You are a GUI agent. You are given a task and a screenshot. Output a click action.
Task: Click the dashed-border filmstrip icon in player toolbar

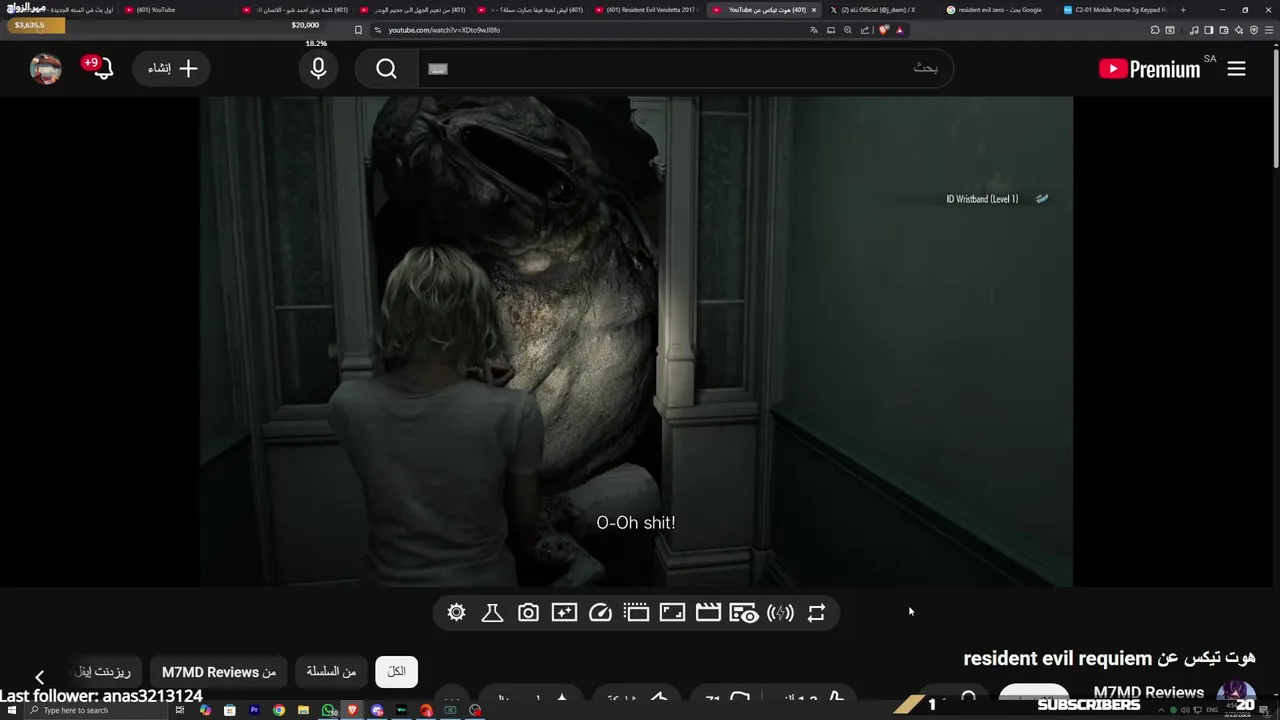click(x=636, y=613)
